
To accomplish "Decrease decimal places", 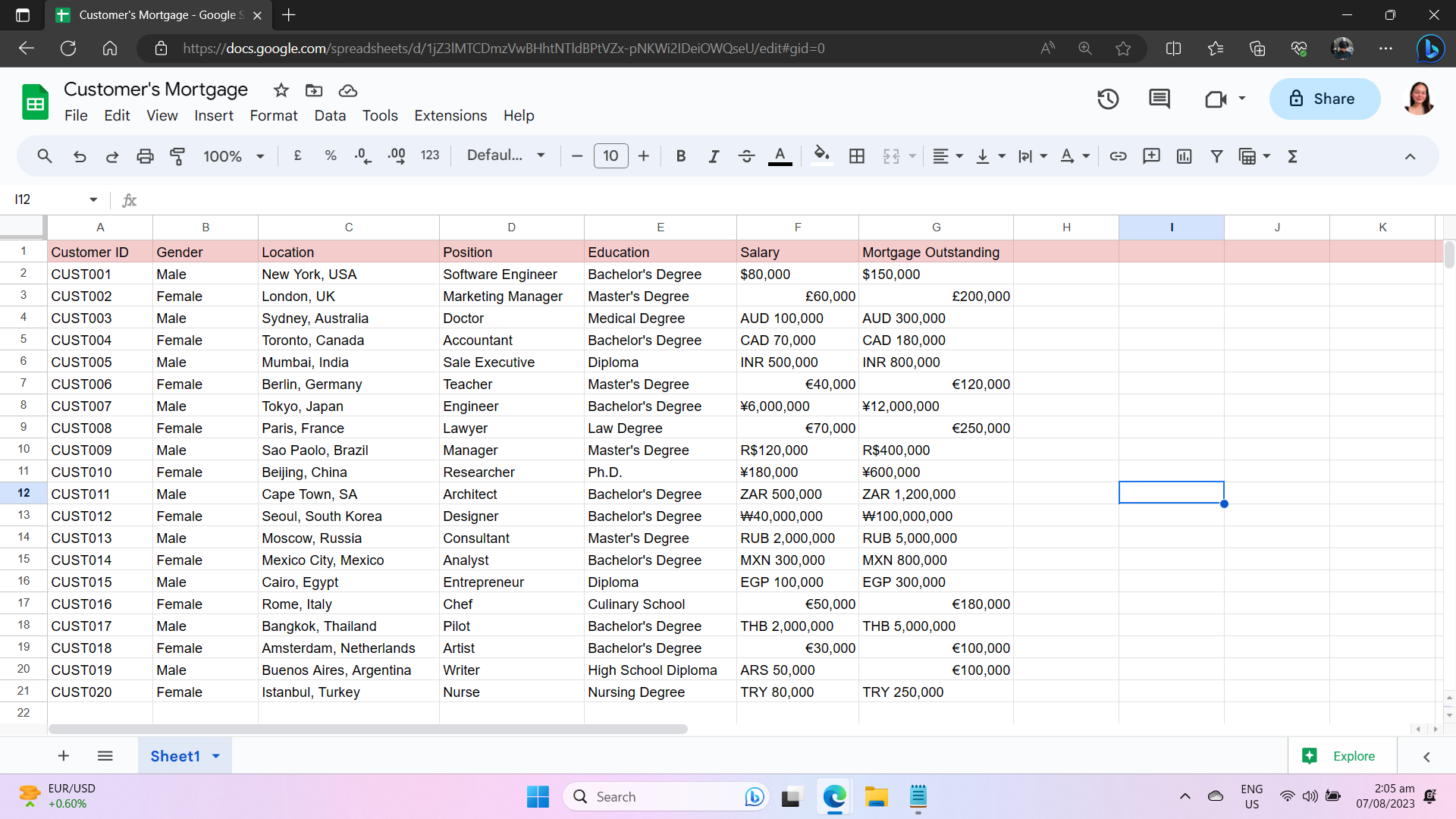I will [x=363, y=156].
